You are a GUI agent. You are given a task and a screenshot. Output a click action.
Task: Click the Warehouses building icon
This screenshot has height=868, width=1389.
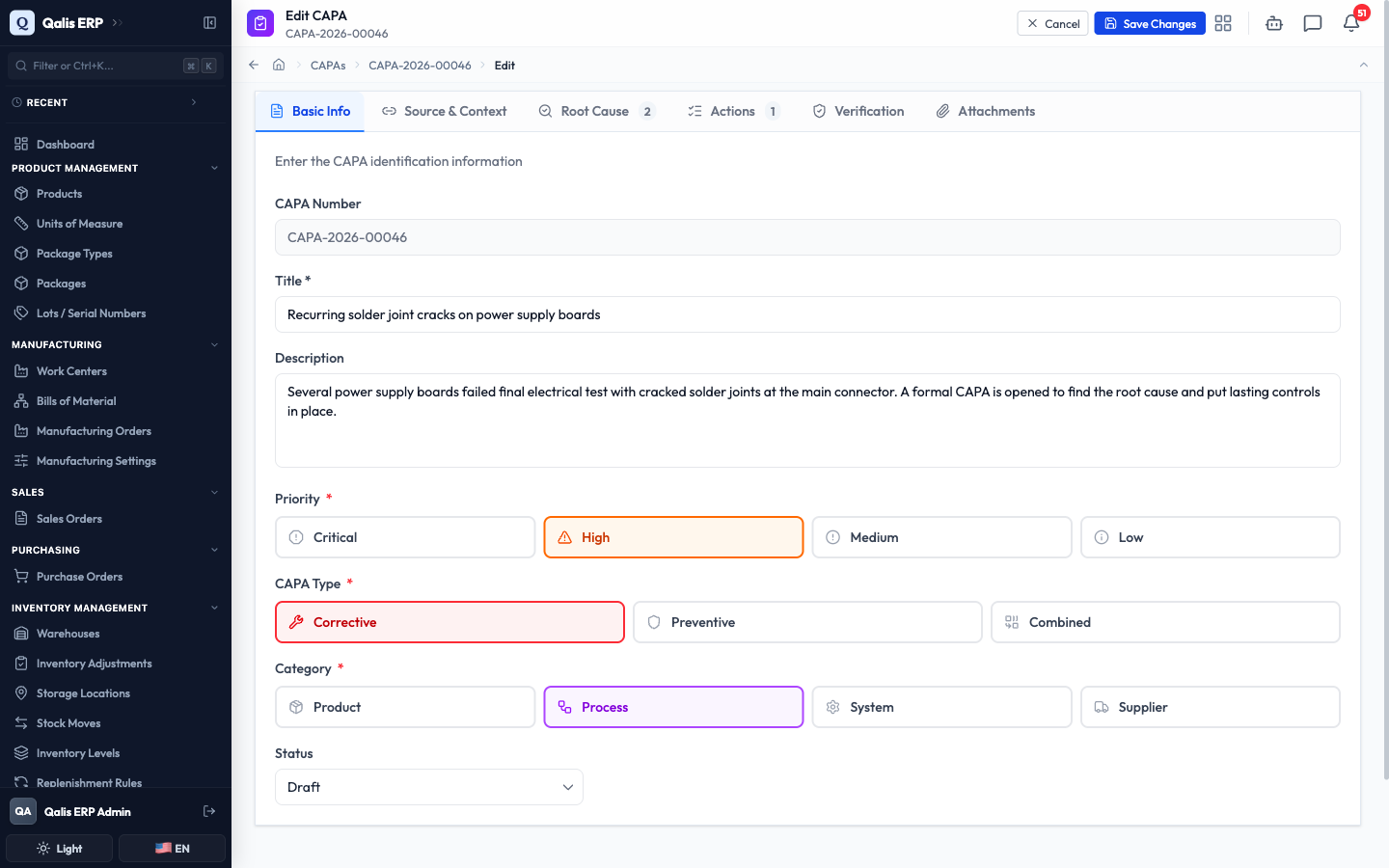[21, 633]
